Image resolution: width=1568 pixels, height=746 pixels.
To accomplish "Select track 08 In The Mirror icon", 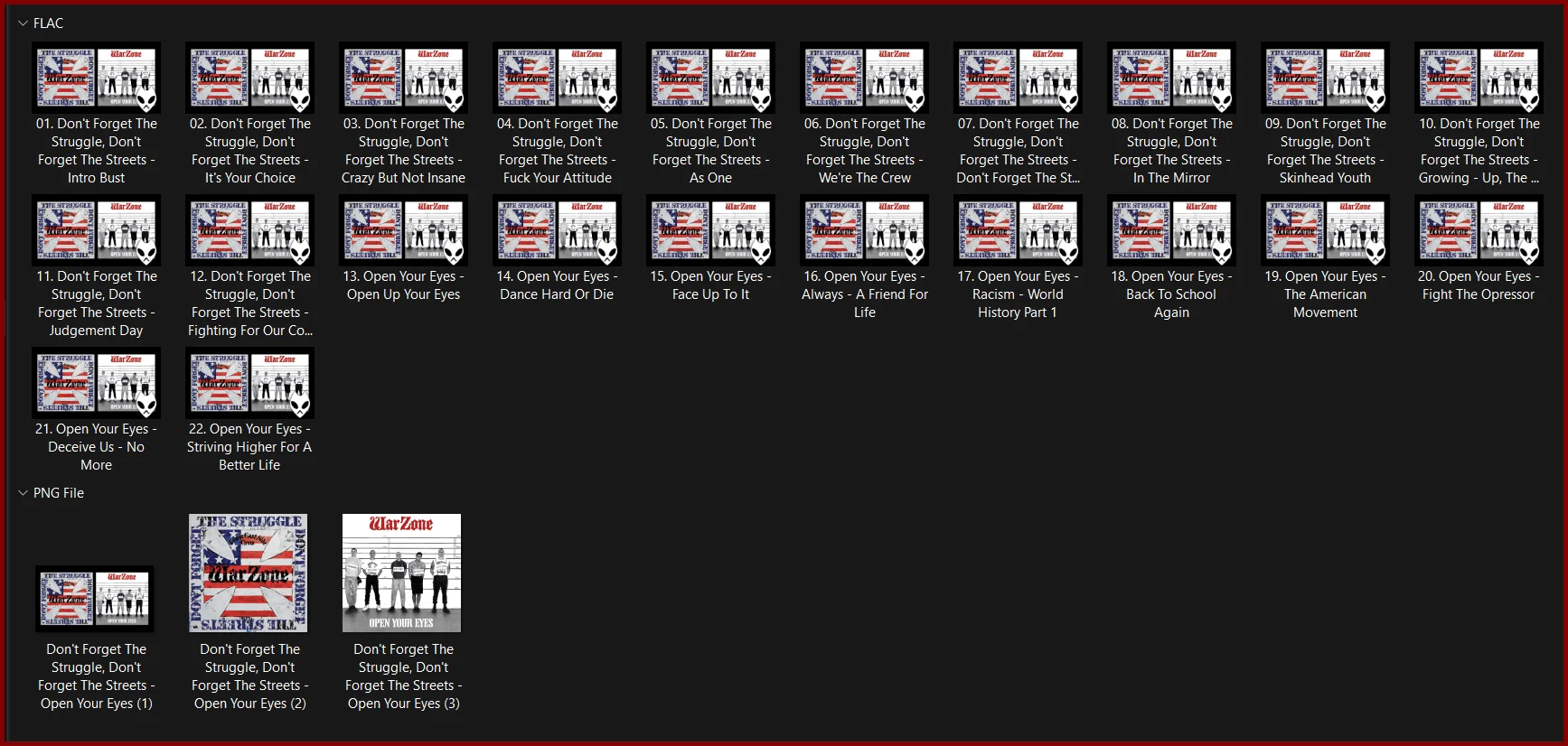I will [1172, 78].
